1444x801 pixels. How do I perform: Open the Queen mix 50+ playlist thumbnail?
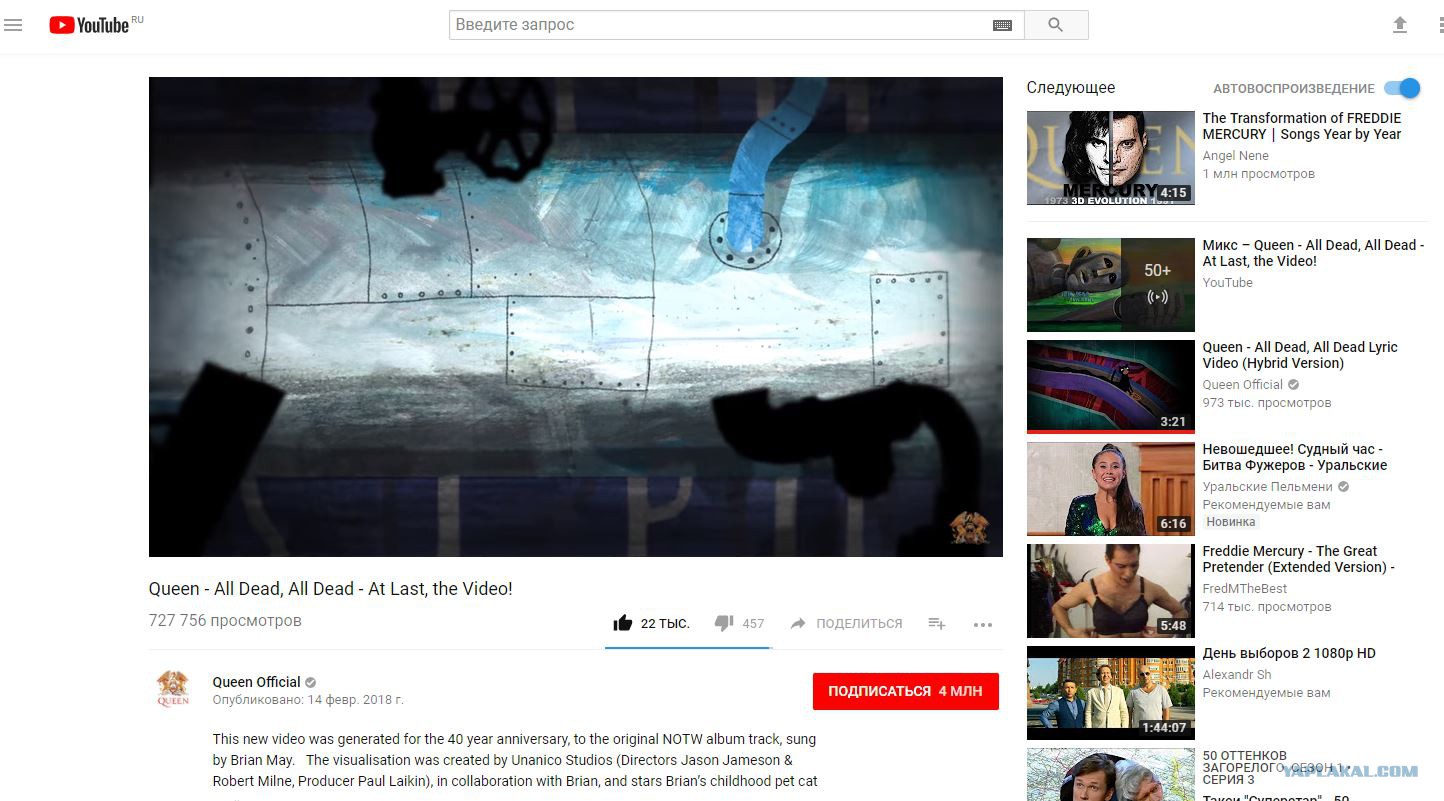point(1111,285)
